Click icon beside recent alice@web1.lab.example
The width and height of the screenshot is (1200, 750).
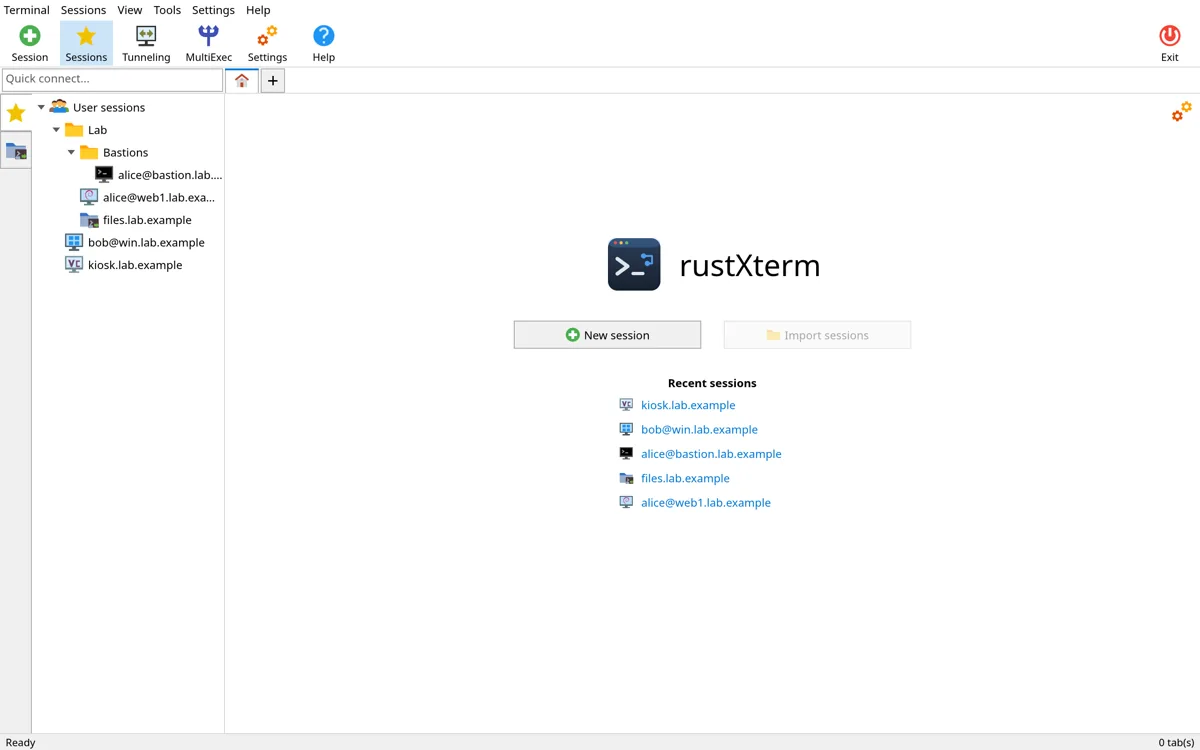tap(626, 502)
